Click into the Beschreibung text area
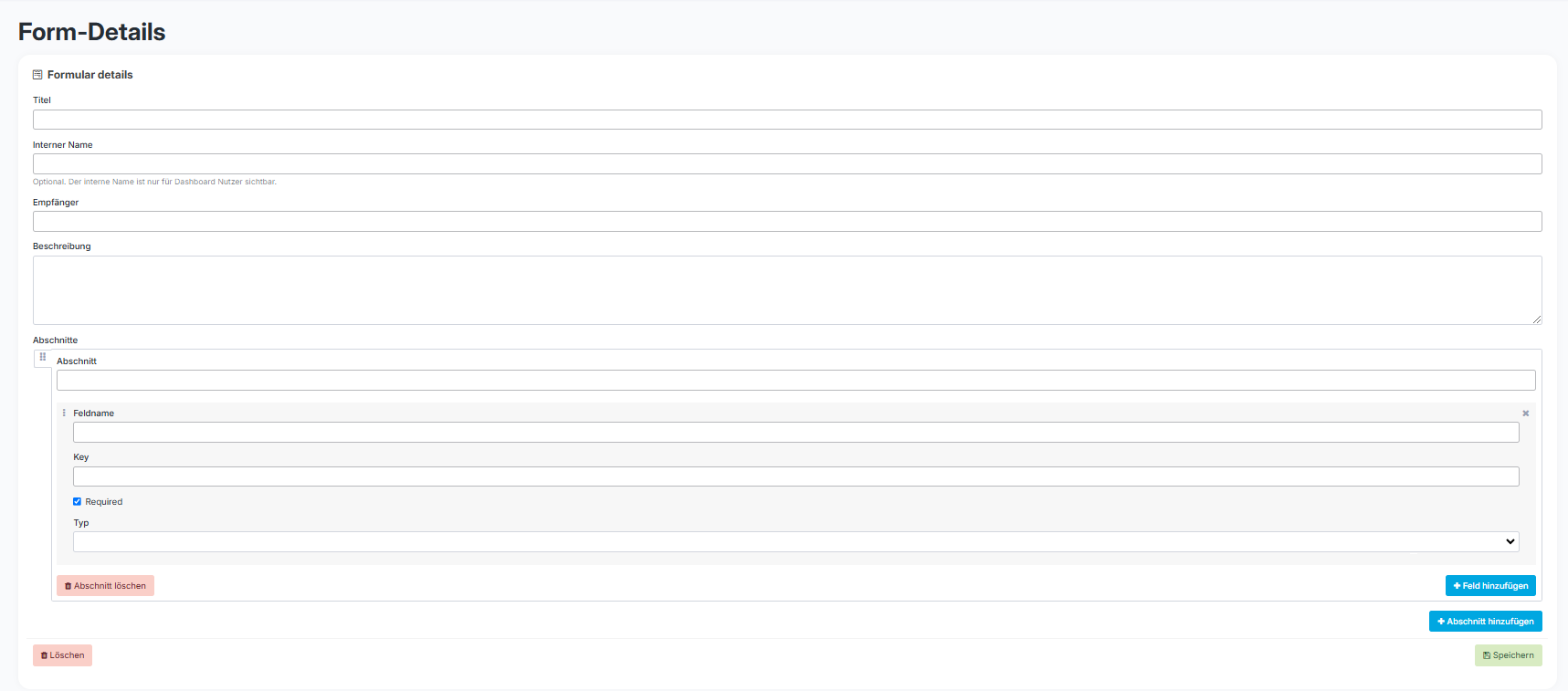1568x691 pixels. pyautogui.click(x=787, y=290)
